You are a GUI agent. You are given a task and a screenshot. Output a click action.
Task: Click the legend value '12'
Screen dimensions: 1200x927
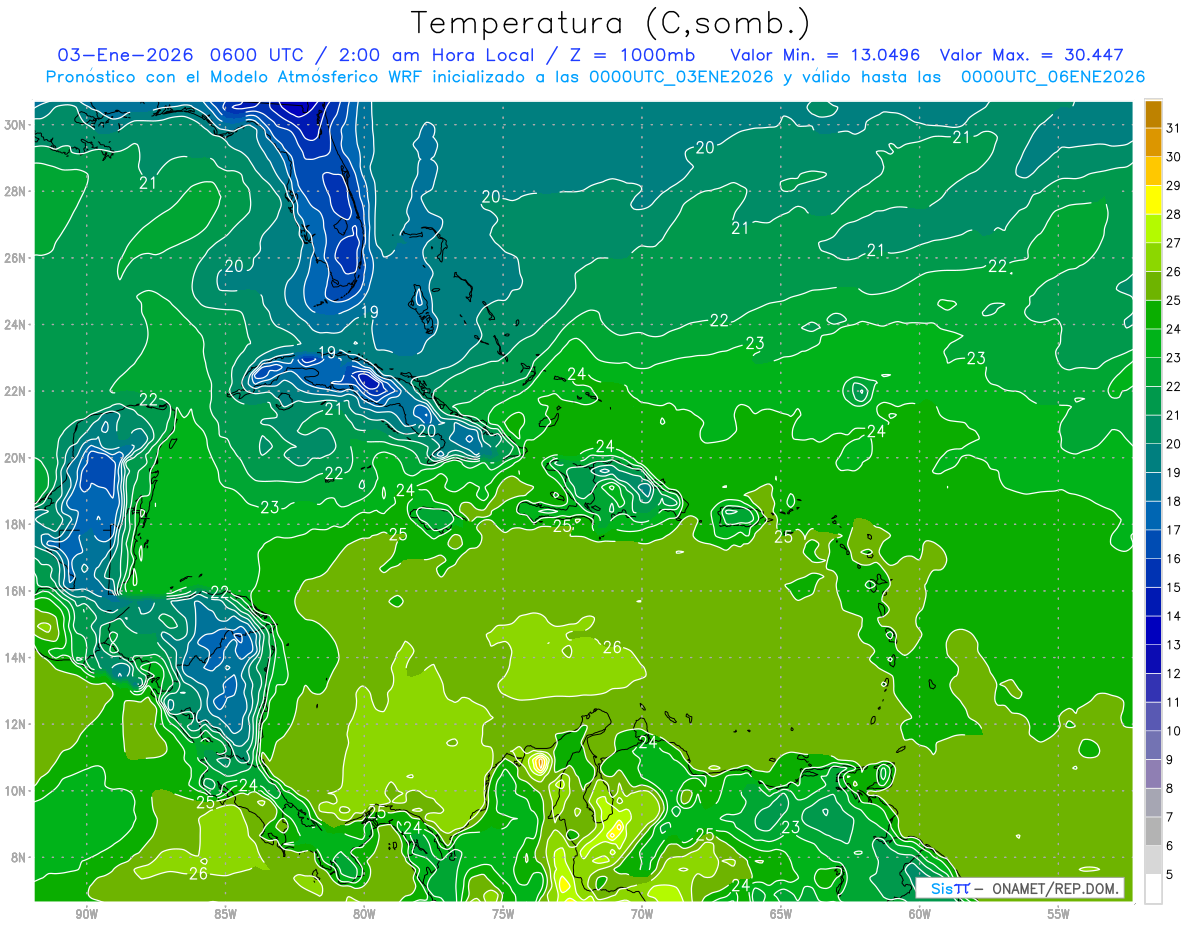[x=1174, y=674]
